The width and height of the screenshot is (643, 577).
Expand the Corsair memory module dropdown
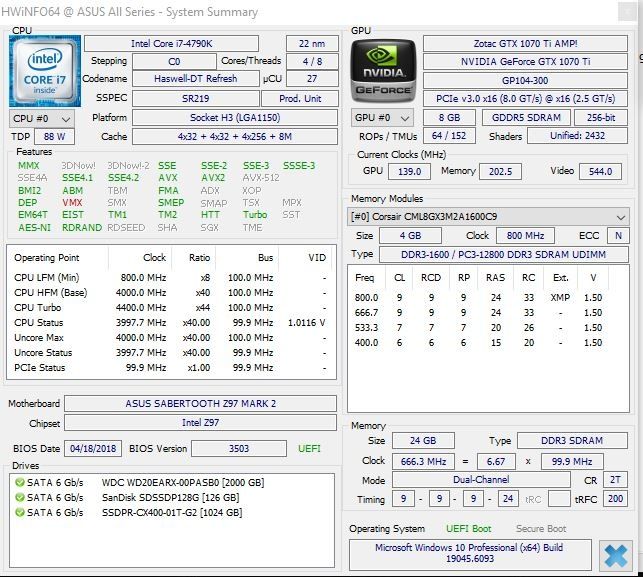(488, 217)
